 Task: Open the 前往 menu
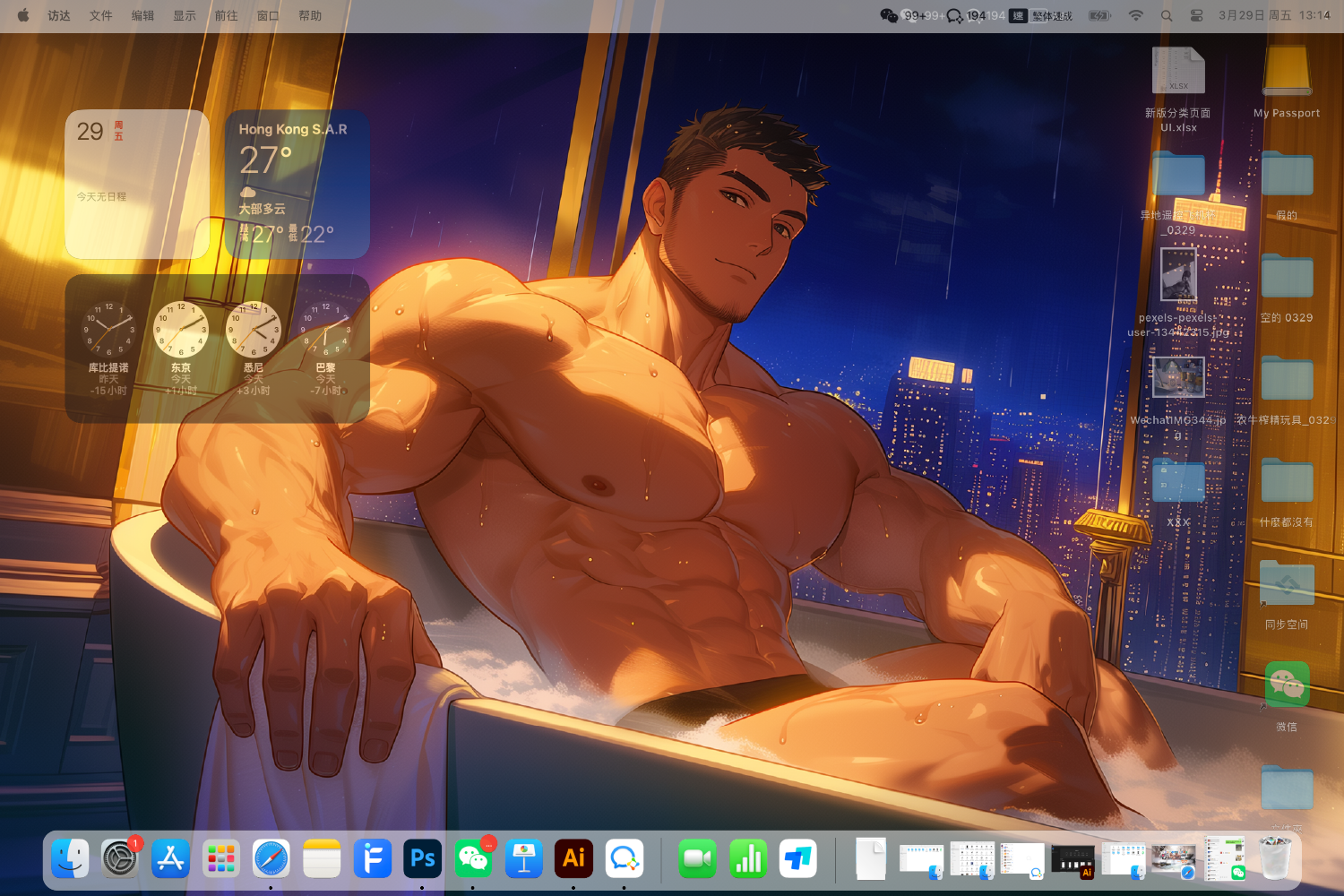(x=227, y=15)
